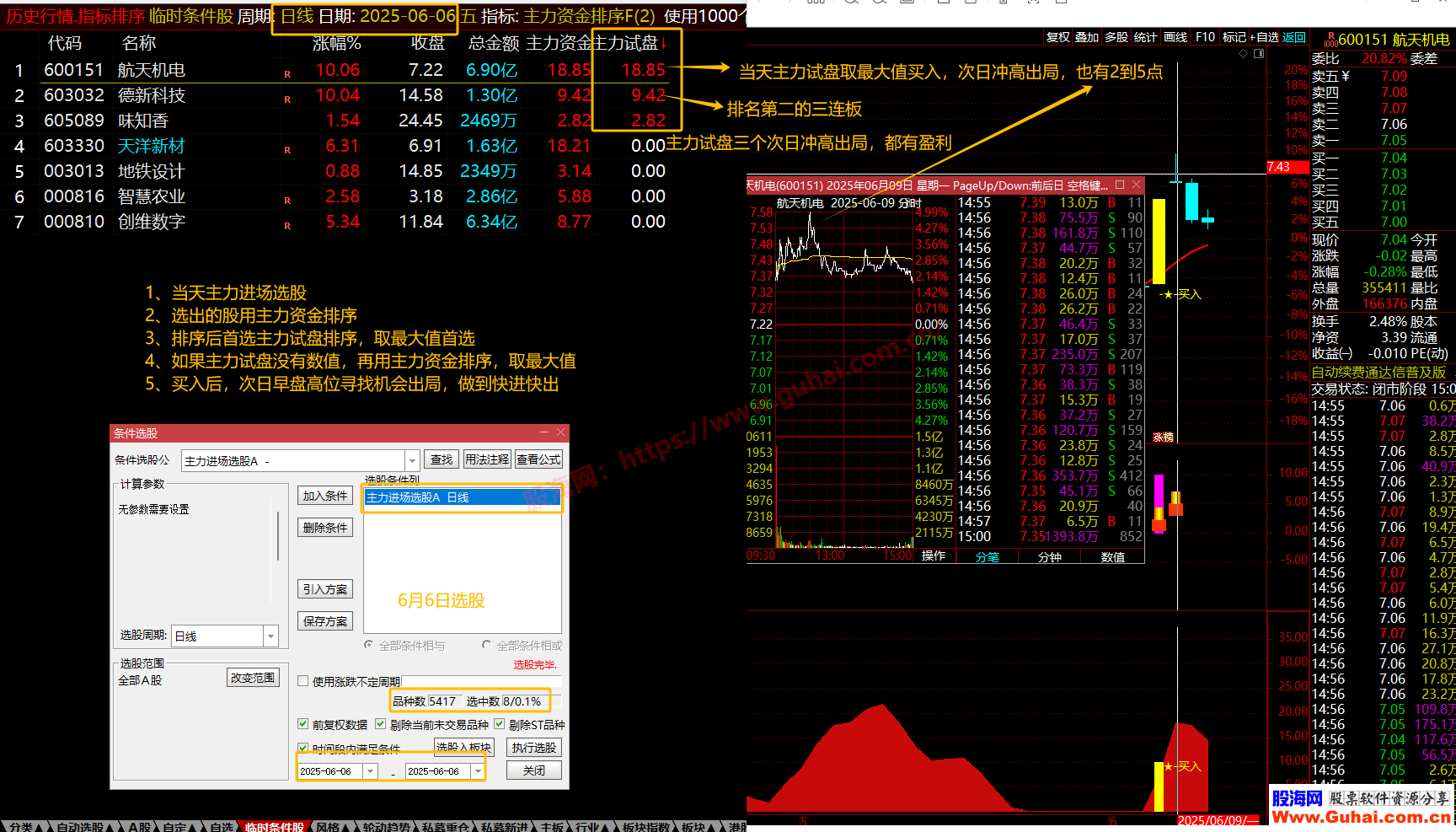1456x832 pixels.
Task: Enable 使用涨跌不定周期 checkbox
Action: click(x=302, y=681)
